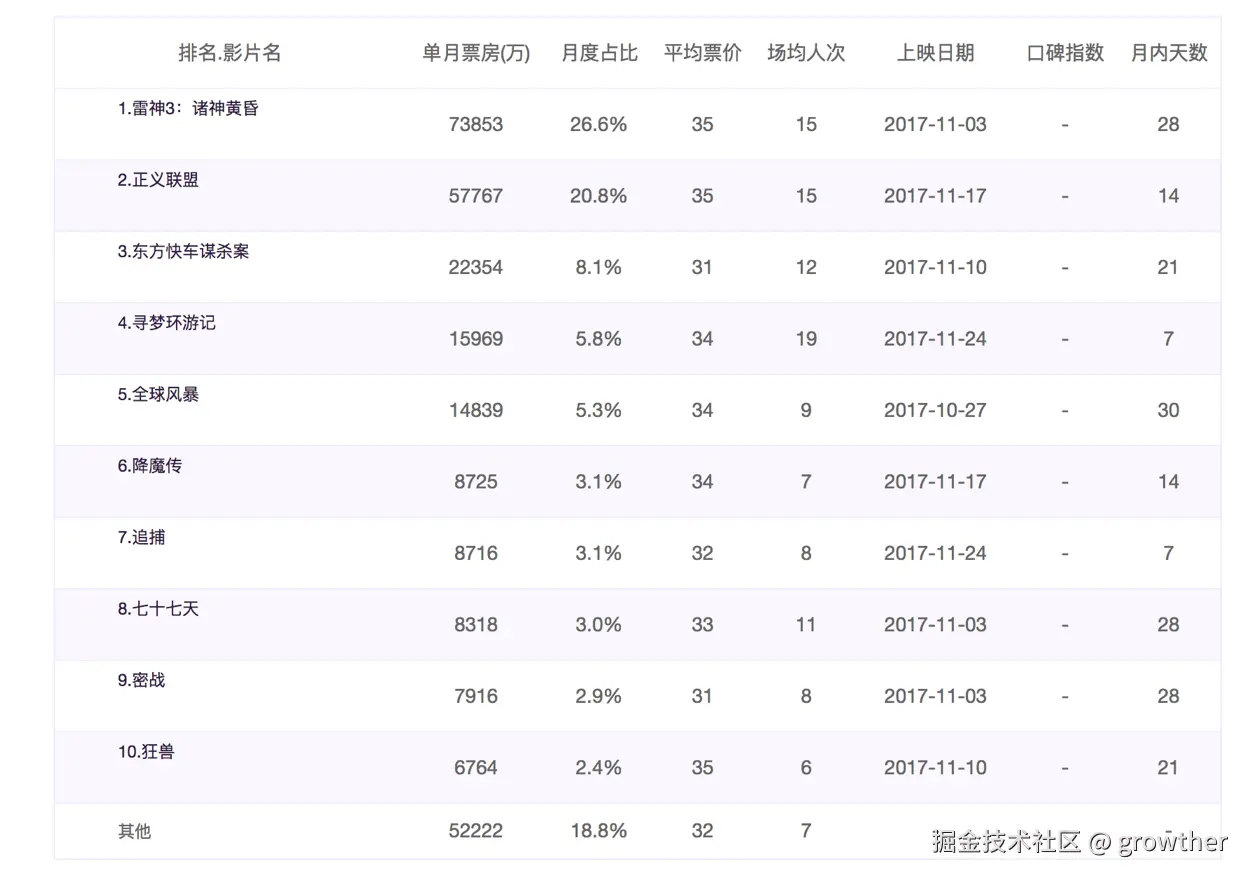Click 场均人次 value 11 for 七十七天

(806, 625)
